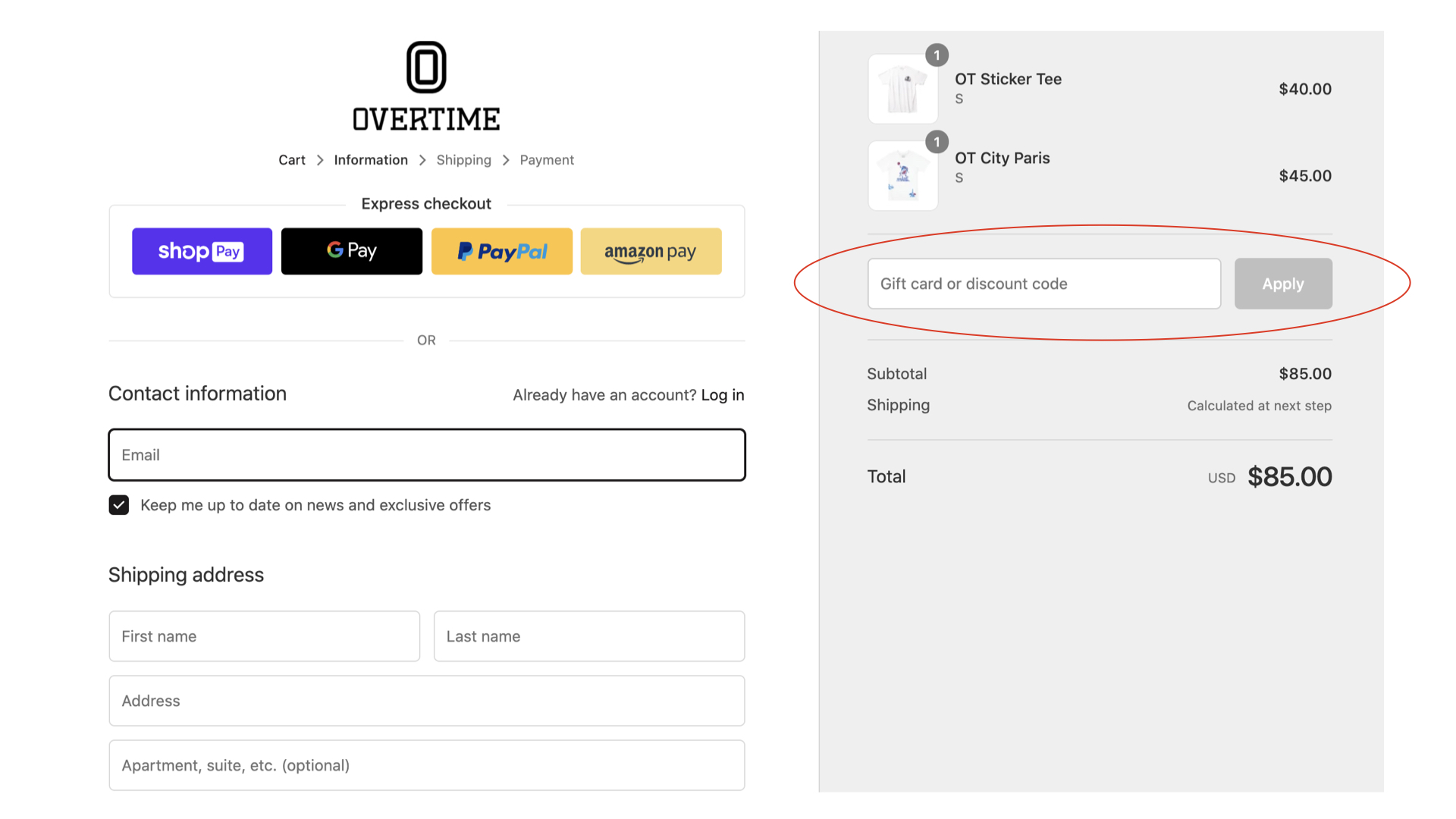
Task: Select the Information breadcrumb step
Action: click(x=371, y=160)
